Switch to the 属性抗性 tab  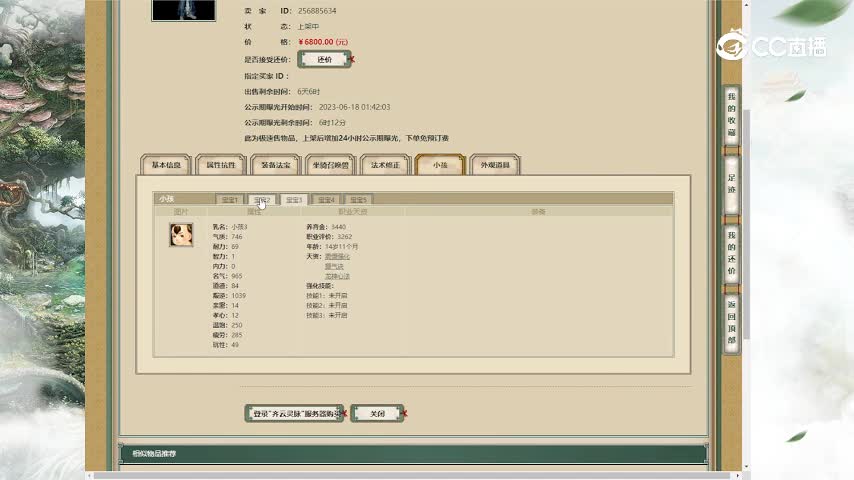coord(221,165)
